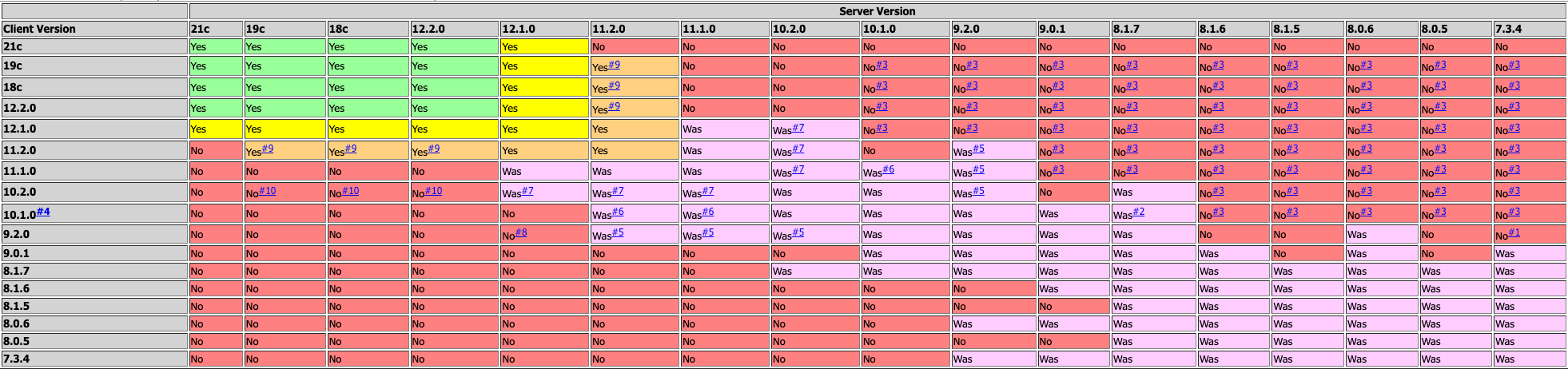
Task: Click #3 link in 12.2.0 client row, 8.1.5 column
Action: click(x=1292, y=106)
